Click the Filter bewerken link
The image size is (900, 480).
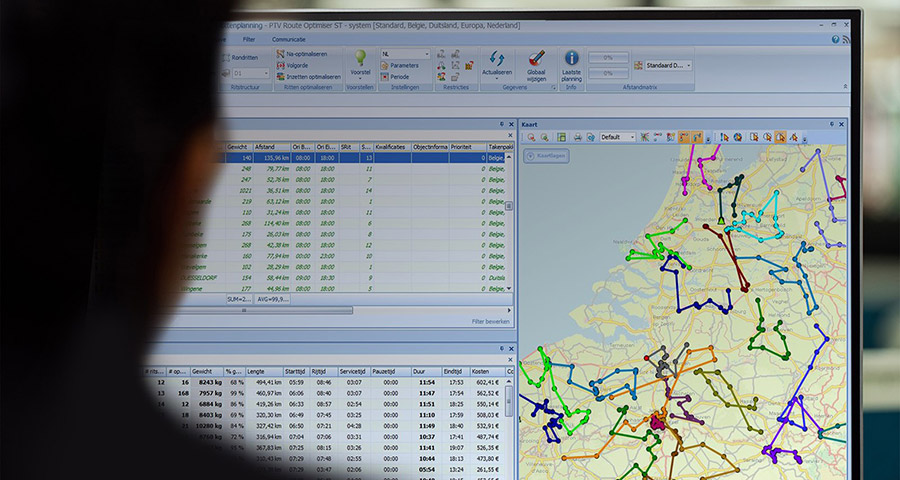491,321
